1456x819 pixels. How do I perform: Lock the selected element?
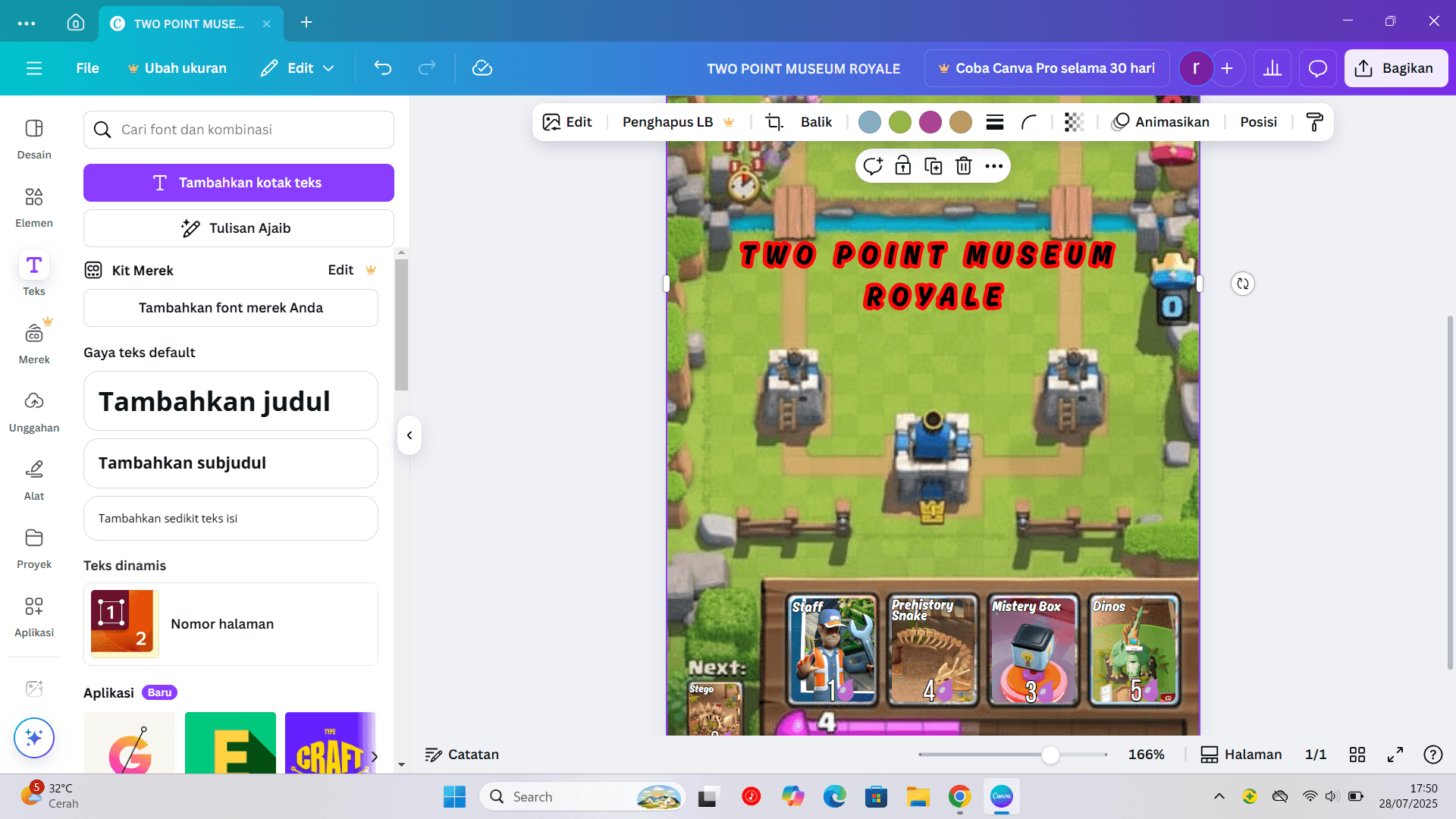pos(902,166)
